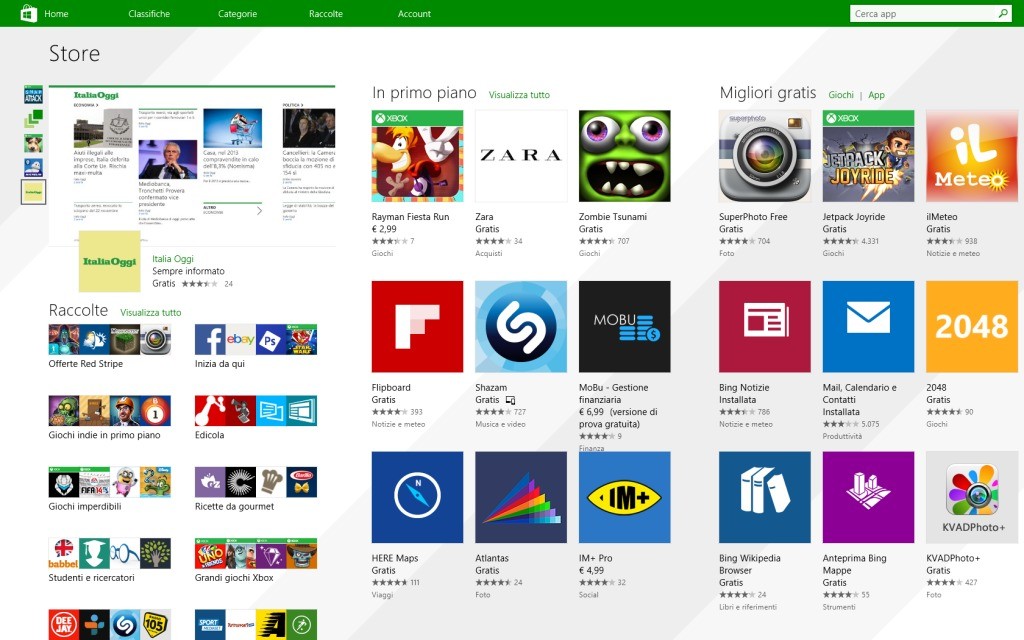Image resolution: width=1024 pixels, height=640 pixels.
Task: Open the Flipboard app tile
Action: pos(417,325)
